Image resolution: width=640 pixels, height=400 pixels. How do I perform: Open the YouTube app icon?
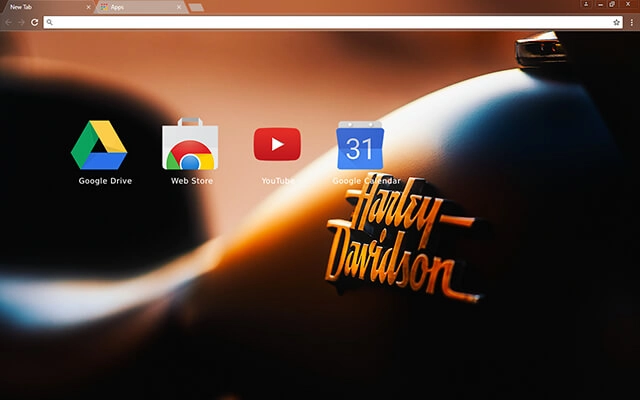(x=277, y=144)
